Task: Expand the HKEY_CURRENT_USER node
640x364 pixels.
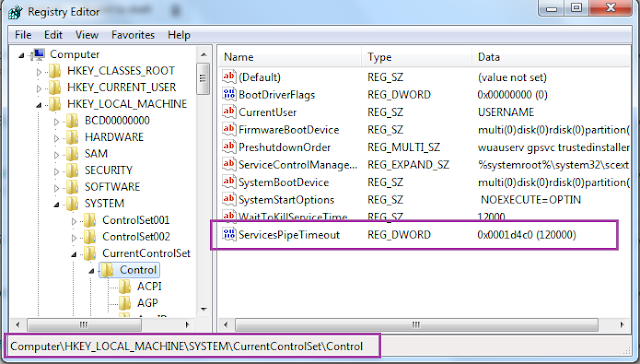Action: click(39, 88)
